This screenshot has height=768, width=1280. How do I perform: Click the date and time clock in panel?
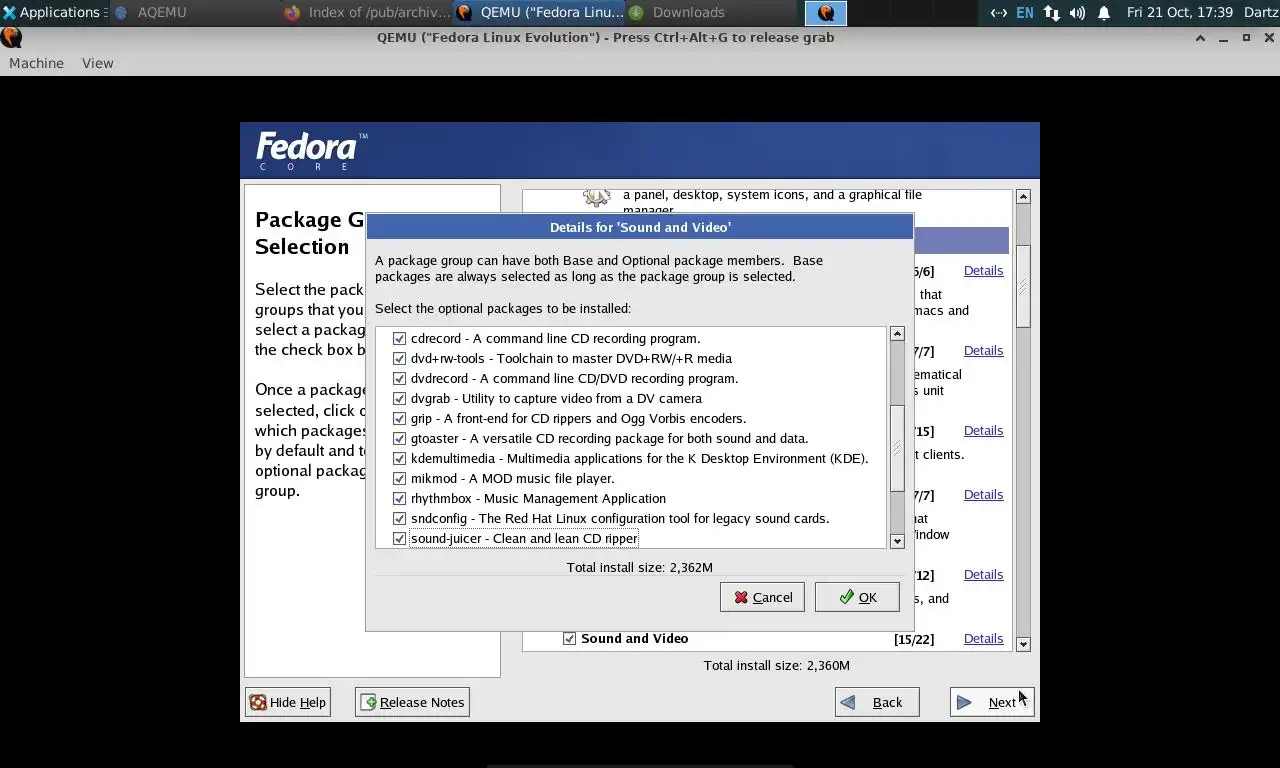pos(1180,12)
